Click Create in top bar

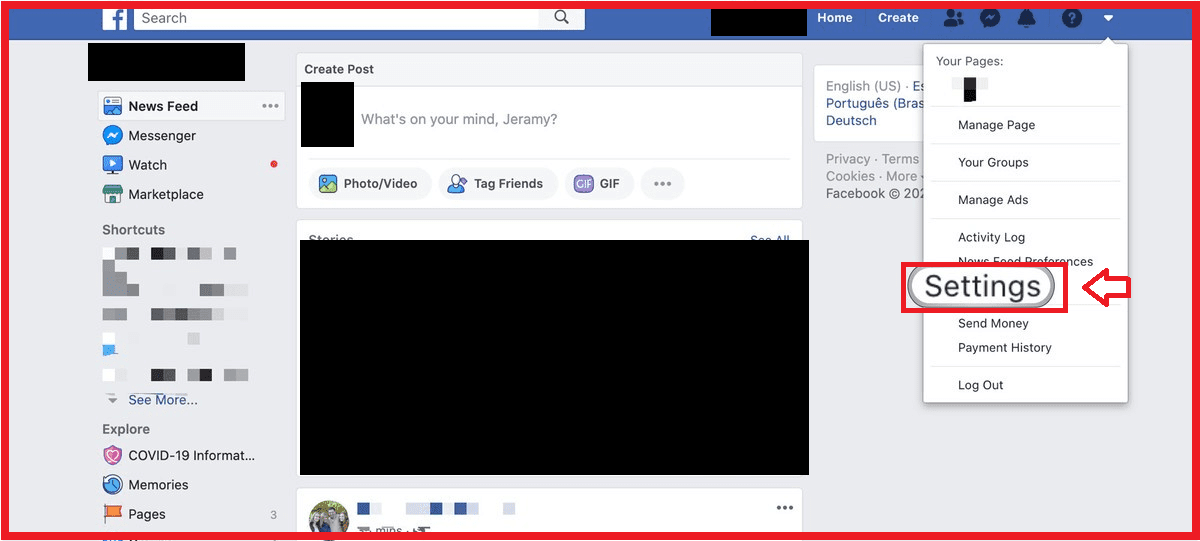click(x=898, y=18)
